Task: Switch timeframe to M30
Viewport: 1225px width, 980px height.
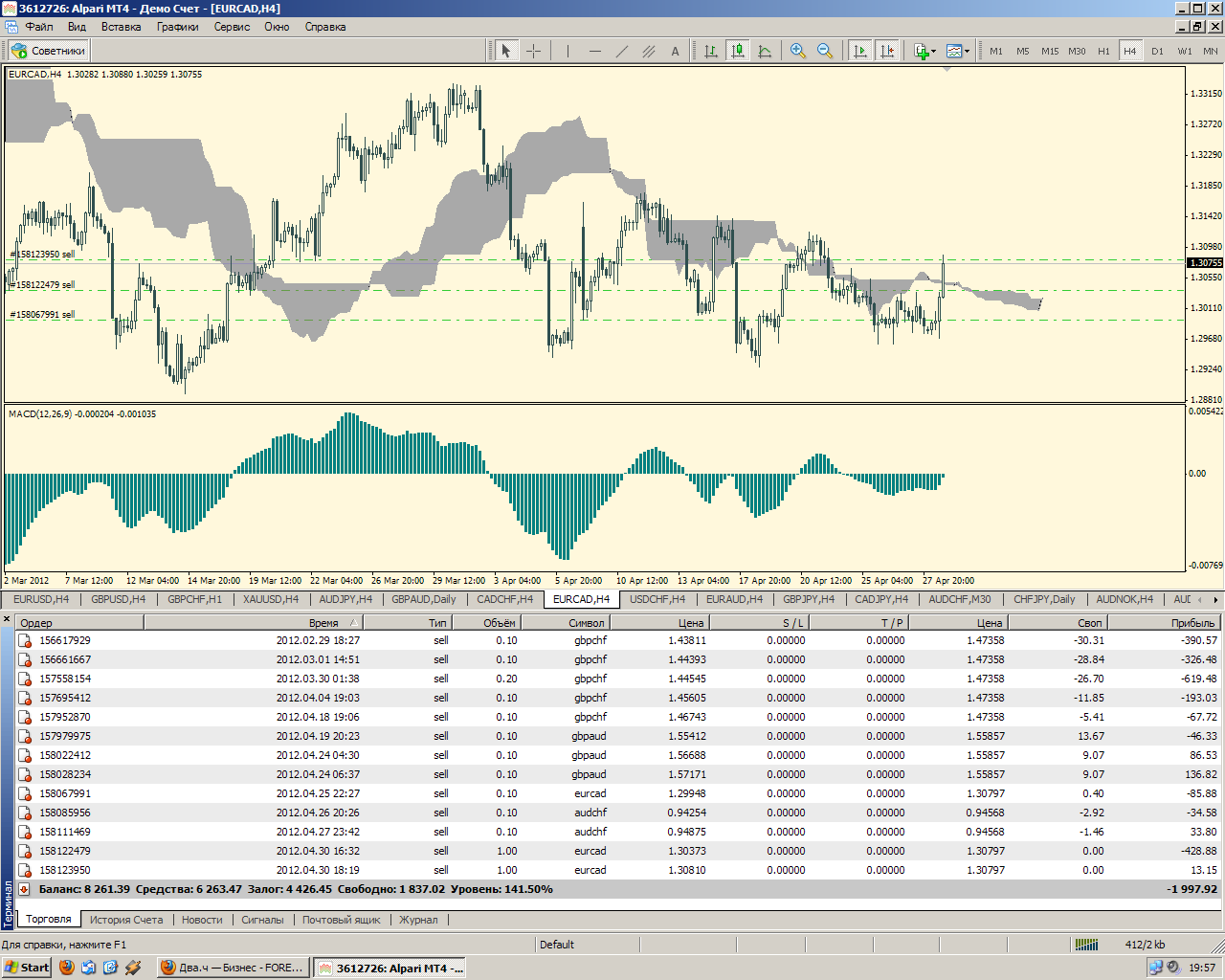Action: [x=1077, y=51]
